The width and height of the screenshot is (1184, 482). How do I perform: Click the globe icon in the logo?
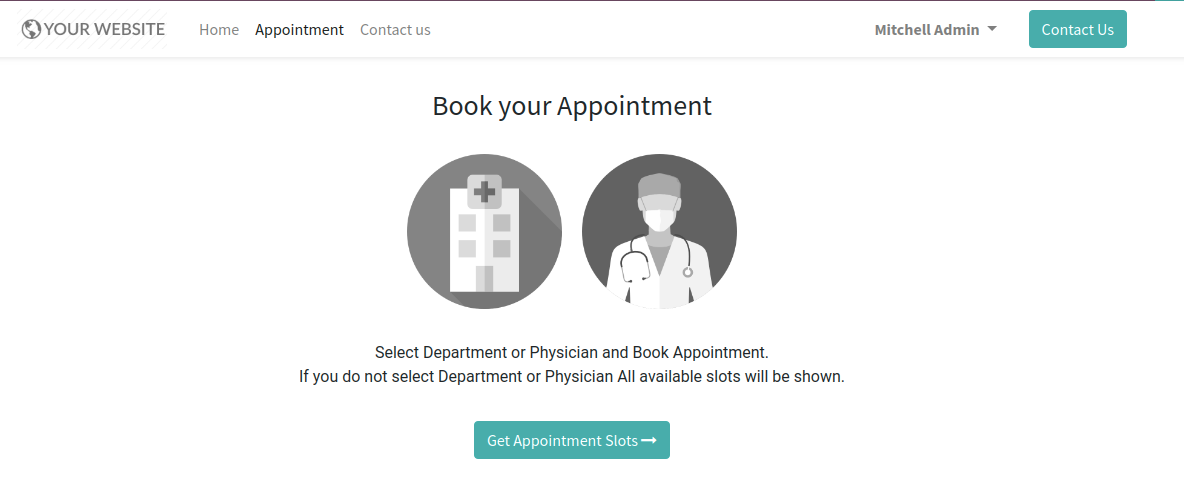[32, 29]
